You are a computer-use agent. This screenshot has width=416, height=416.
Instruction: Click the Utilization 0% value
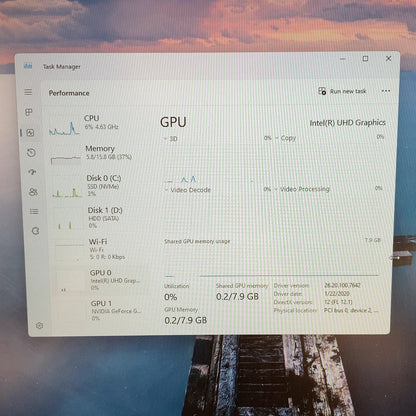coord(170,297)
